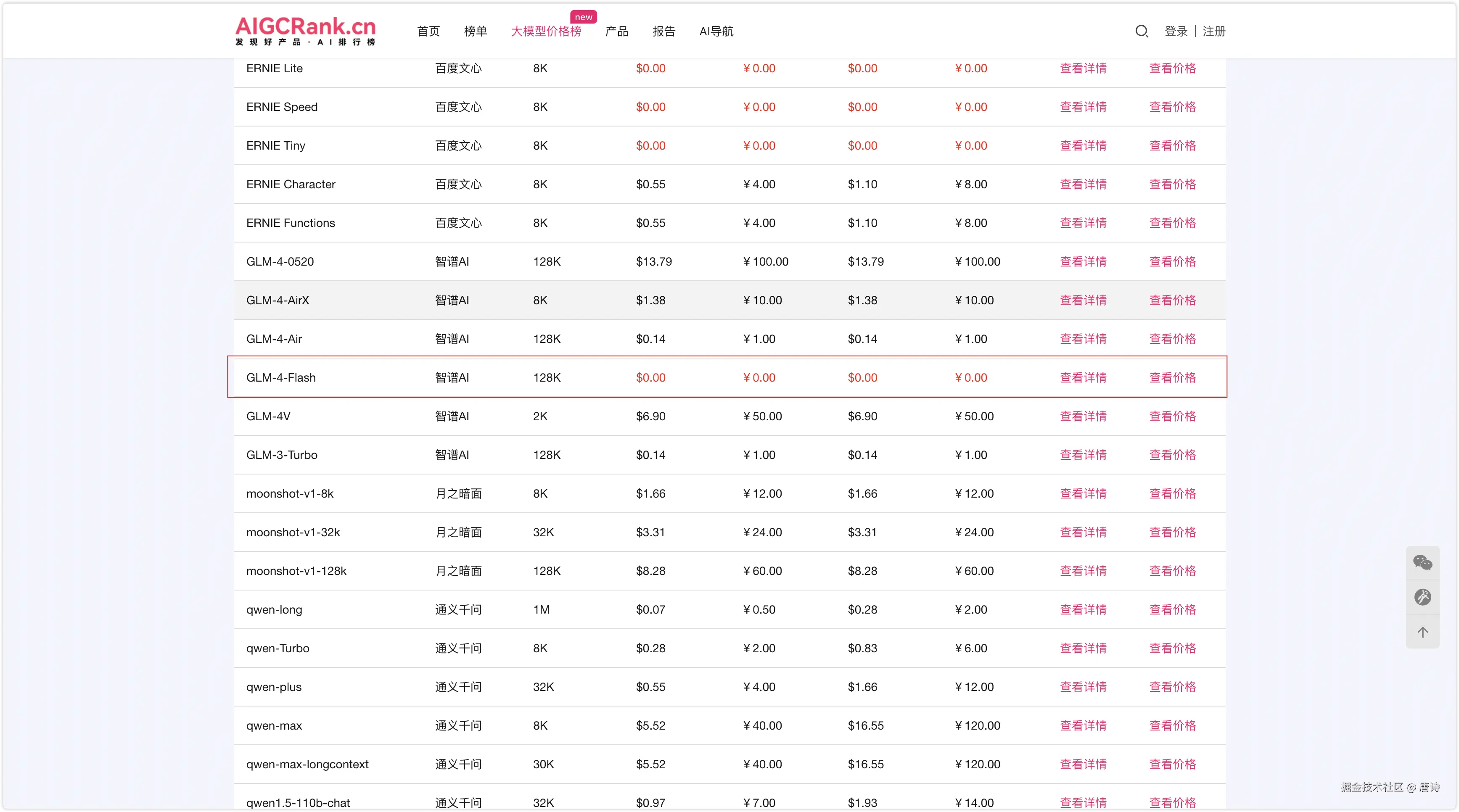View 查看详情 for GLM-4-Flash
Image resolution: width=1459 pixels, height=812 pixels.
[1083, 378]
